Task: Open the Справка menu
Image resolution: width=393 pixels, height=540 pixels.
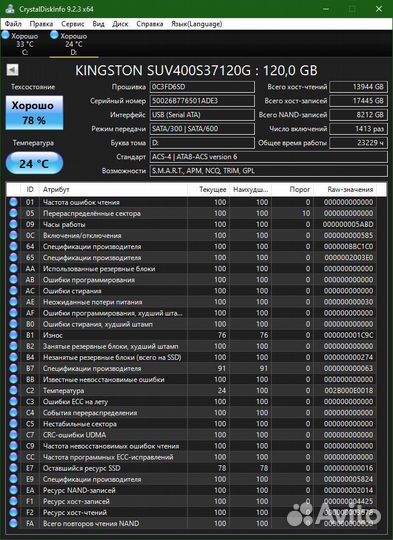Action: tap(150, 24)
